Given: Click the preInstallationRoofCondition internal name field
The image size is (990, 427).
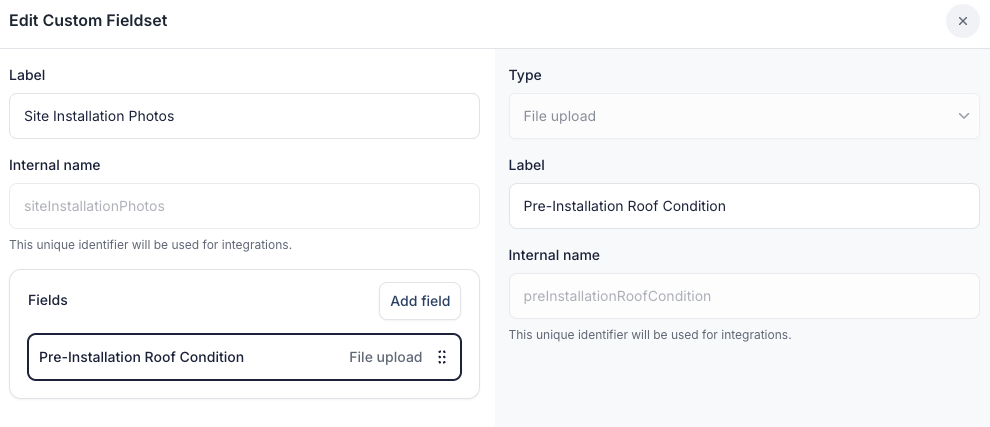Looking at the screenshot, I should (743, 296).
